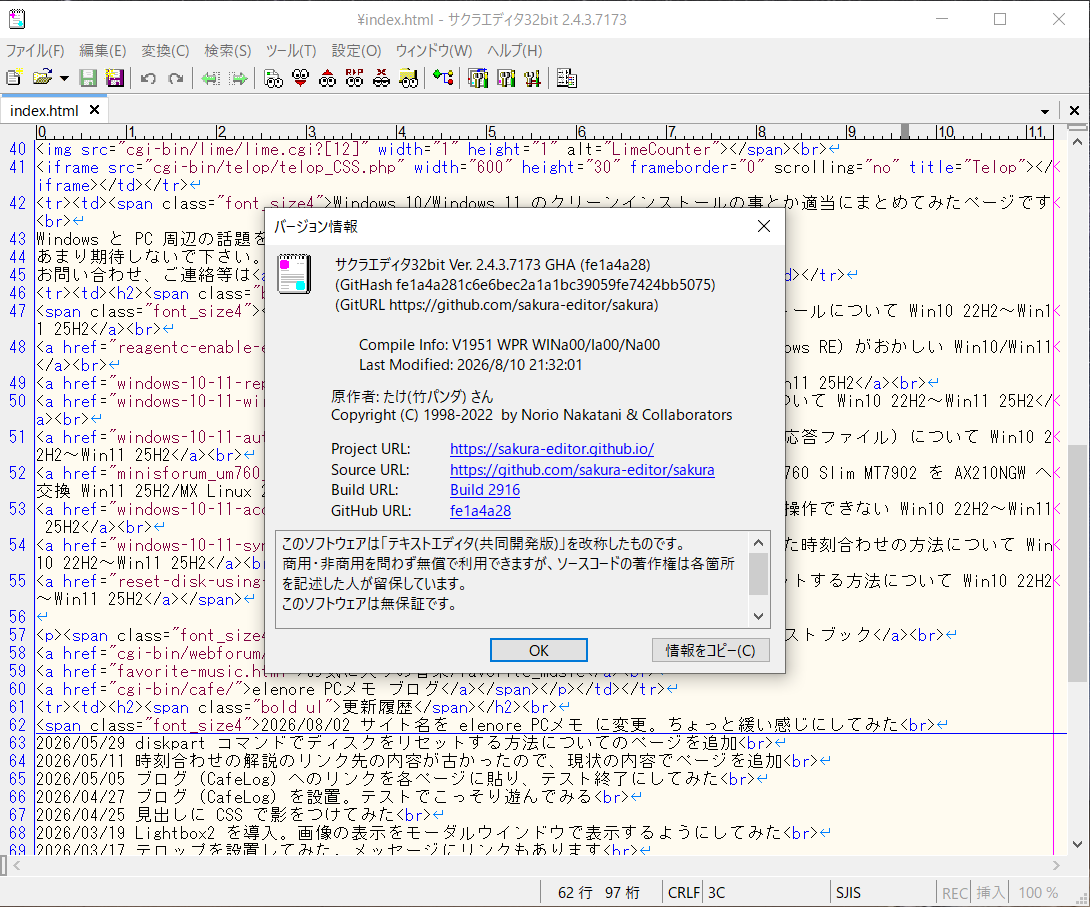Viewport: 1090px width, 907px height.
Task: Open the Build 2916 link
Action: (485, 490)
